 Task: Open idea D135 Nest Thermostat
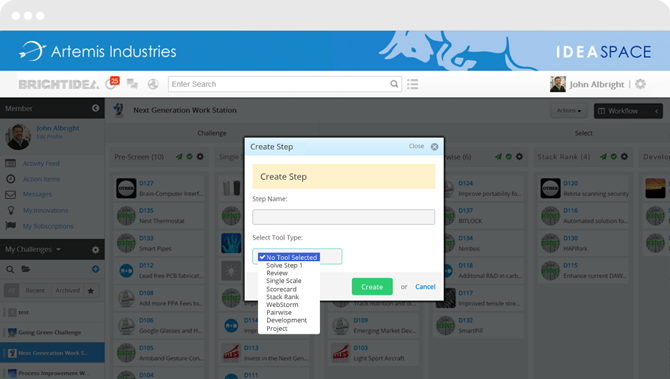click(x=160, y=216)
